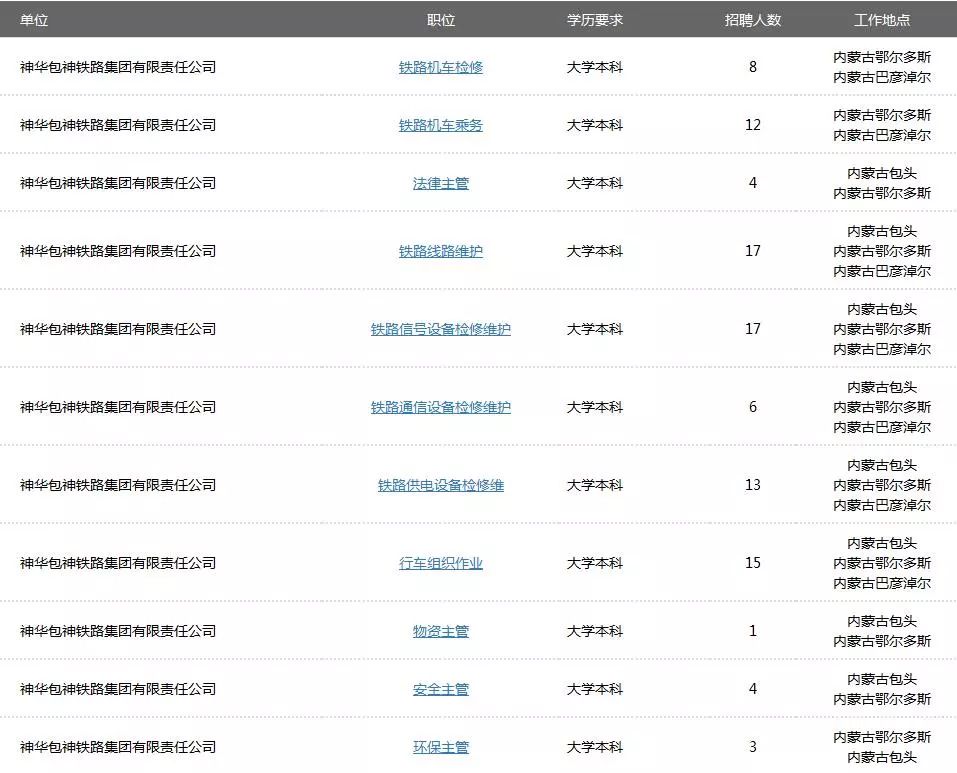Open the 铁路信号设备检修维护 job link
This screenshot has height=773, width=957.
tap(441, 329)
